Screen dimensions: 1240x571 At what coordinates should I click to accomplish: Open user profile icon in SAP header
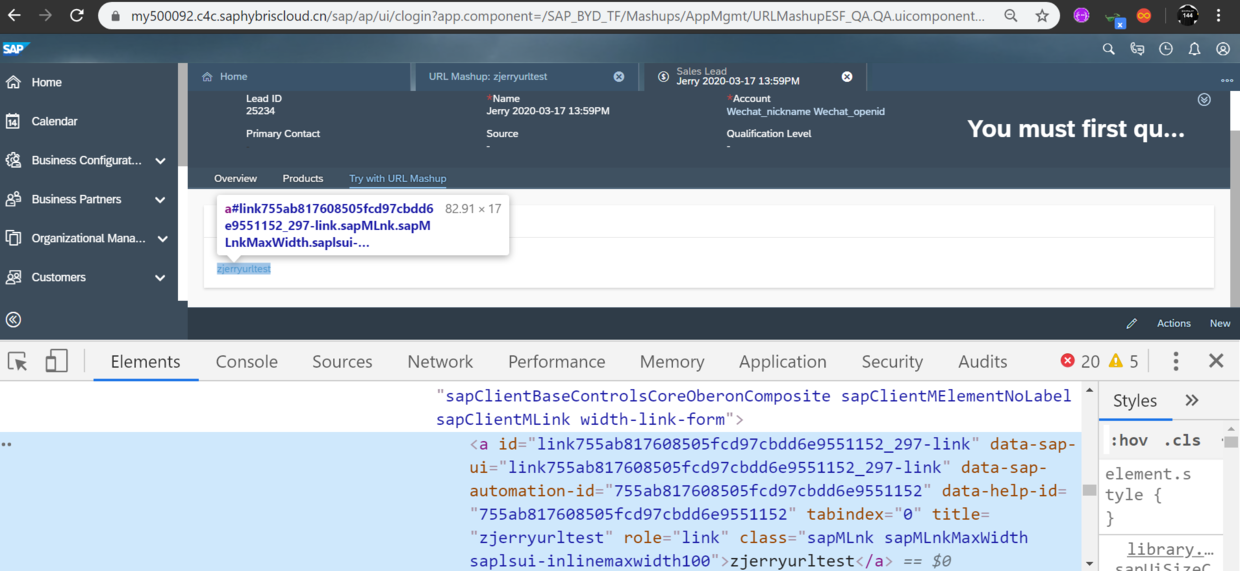click(1223, 49)
